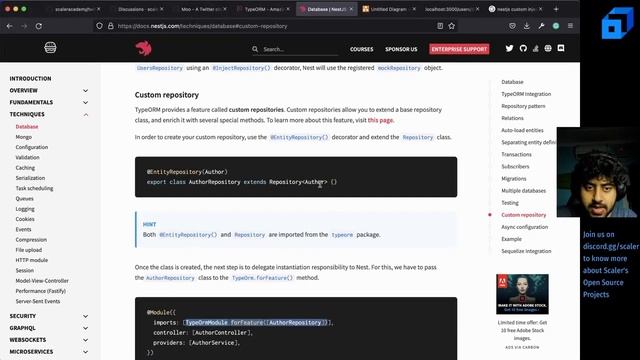The width and height of the screenshot is (640, 360).
Task: Open the Task scheduling sidebar link
Action: click(x=34, y=188)
